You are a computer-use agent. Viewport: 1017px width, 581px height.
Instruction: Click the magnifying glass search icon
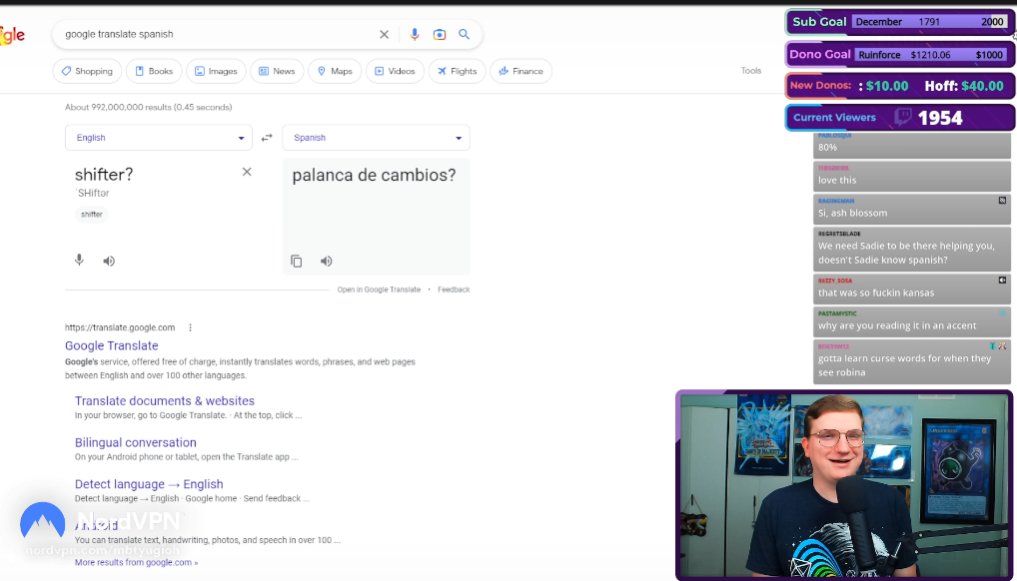coord(463,33)
